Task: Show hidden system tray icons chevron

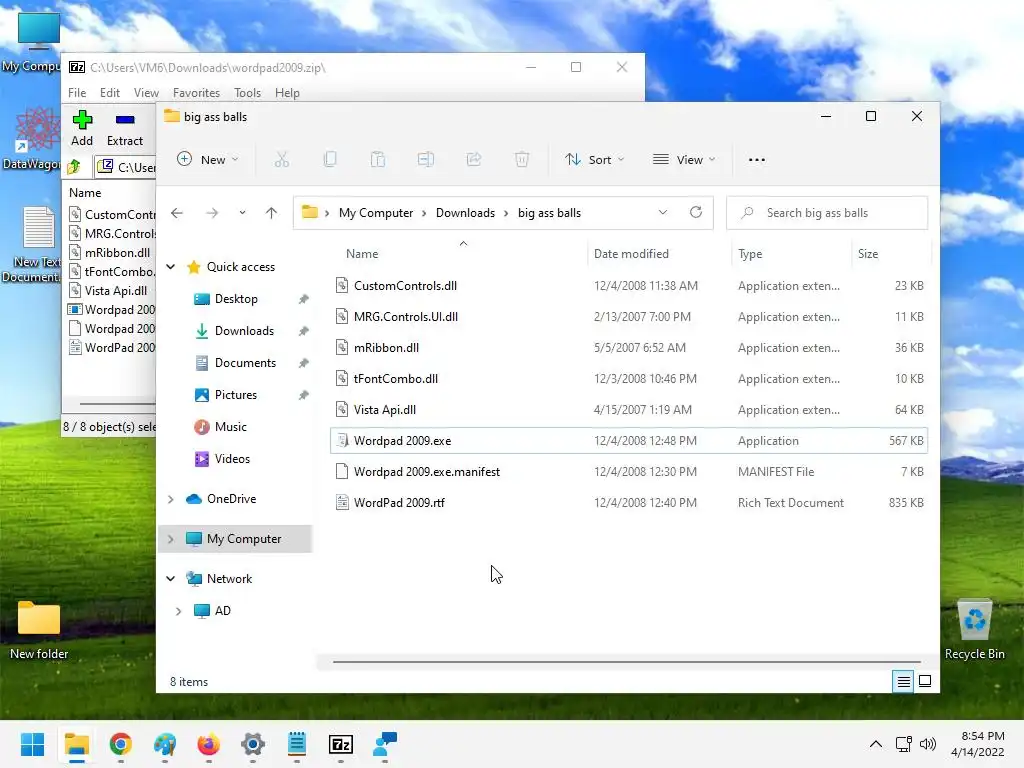Action: [876, 744]
